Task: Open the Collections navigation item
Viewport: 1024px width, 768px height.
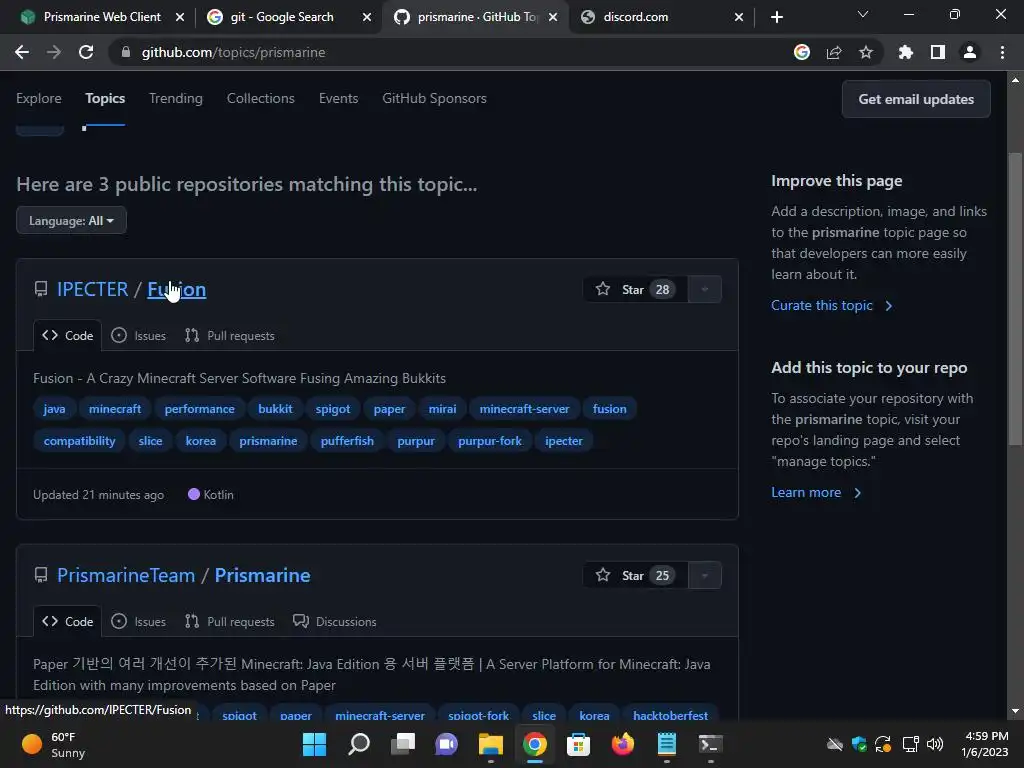Action: 261,99
